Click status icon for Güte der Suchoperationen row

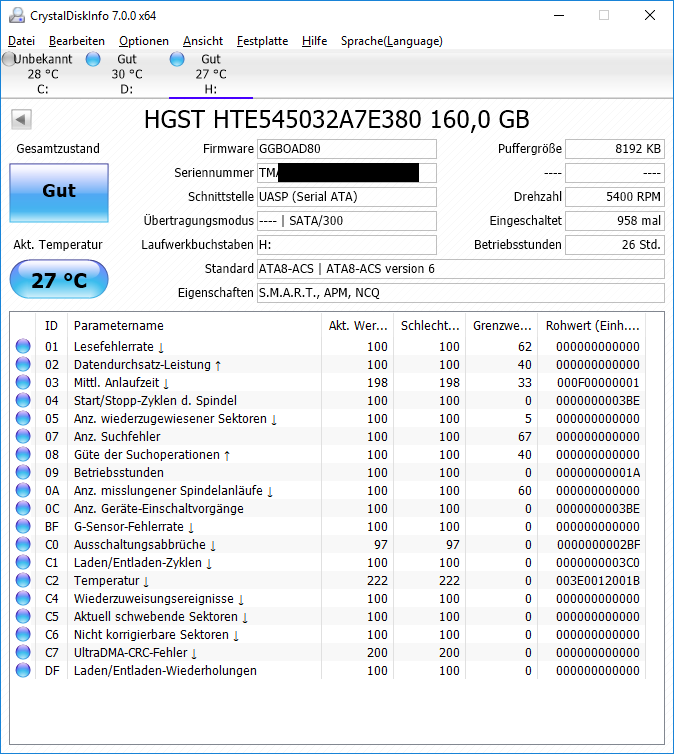coord(23,454)
